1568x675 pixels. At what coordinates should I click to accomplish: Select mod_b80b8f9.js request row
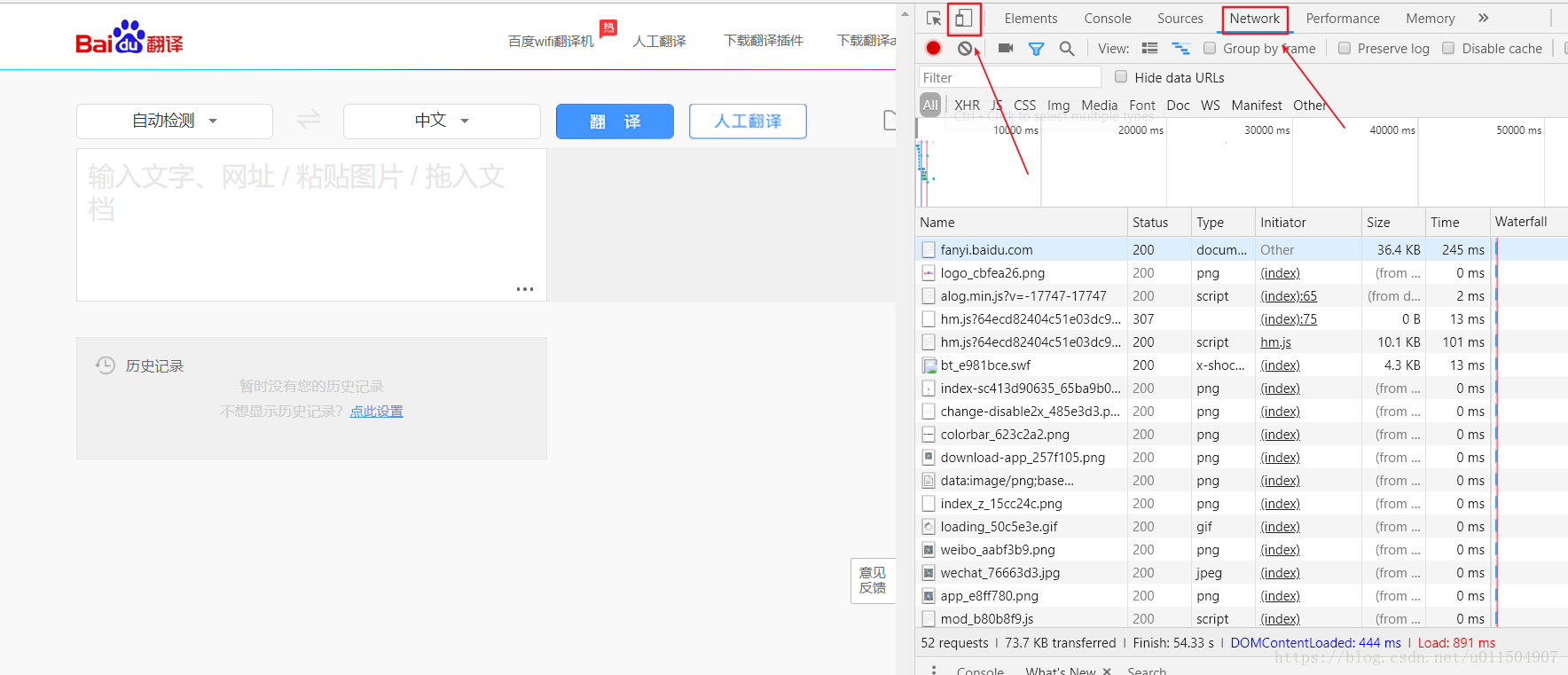(x=1242, y=619)
